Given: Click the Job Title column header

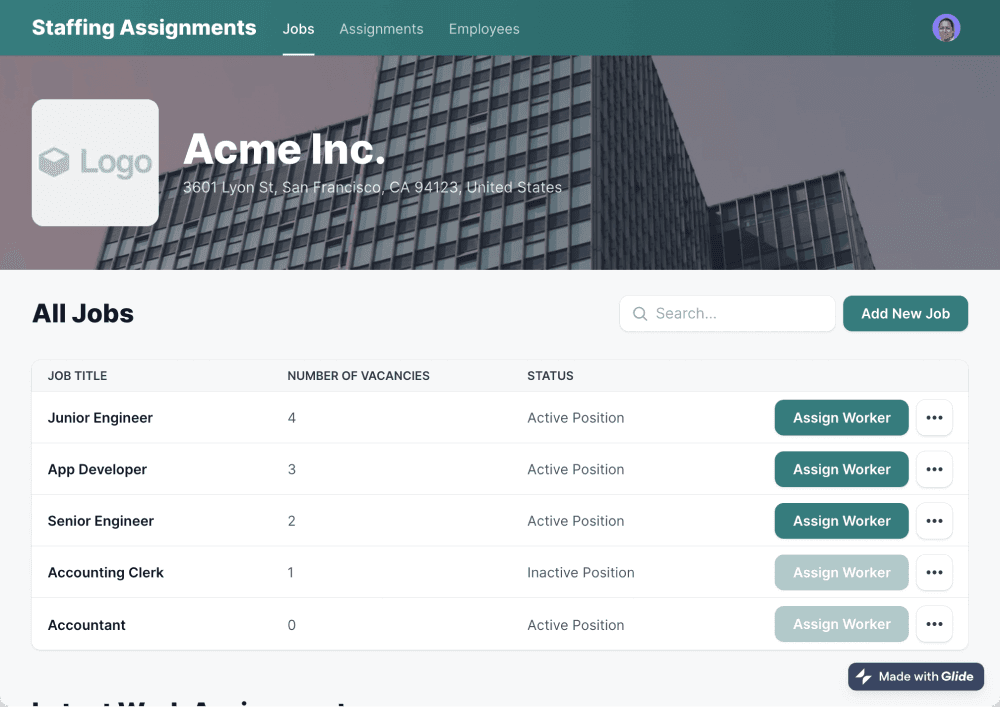Looking at the screenshot, I should pyautogui.click(x=77, y=376).
